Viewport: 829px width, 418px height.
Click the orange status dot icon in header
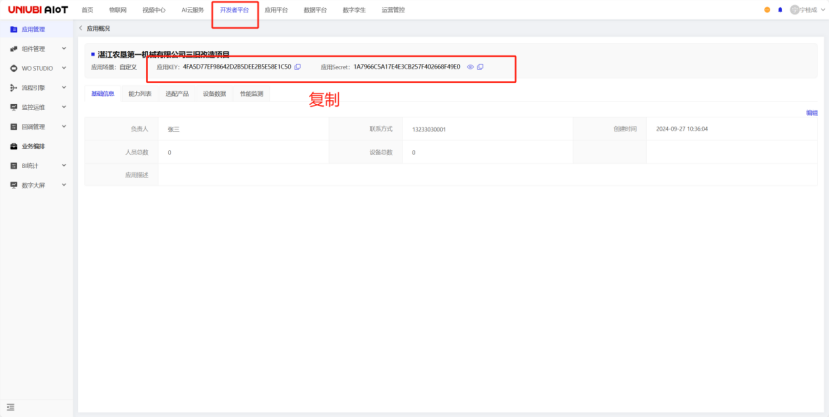(x=767, y=9)
